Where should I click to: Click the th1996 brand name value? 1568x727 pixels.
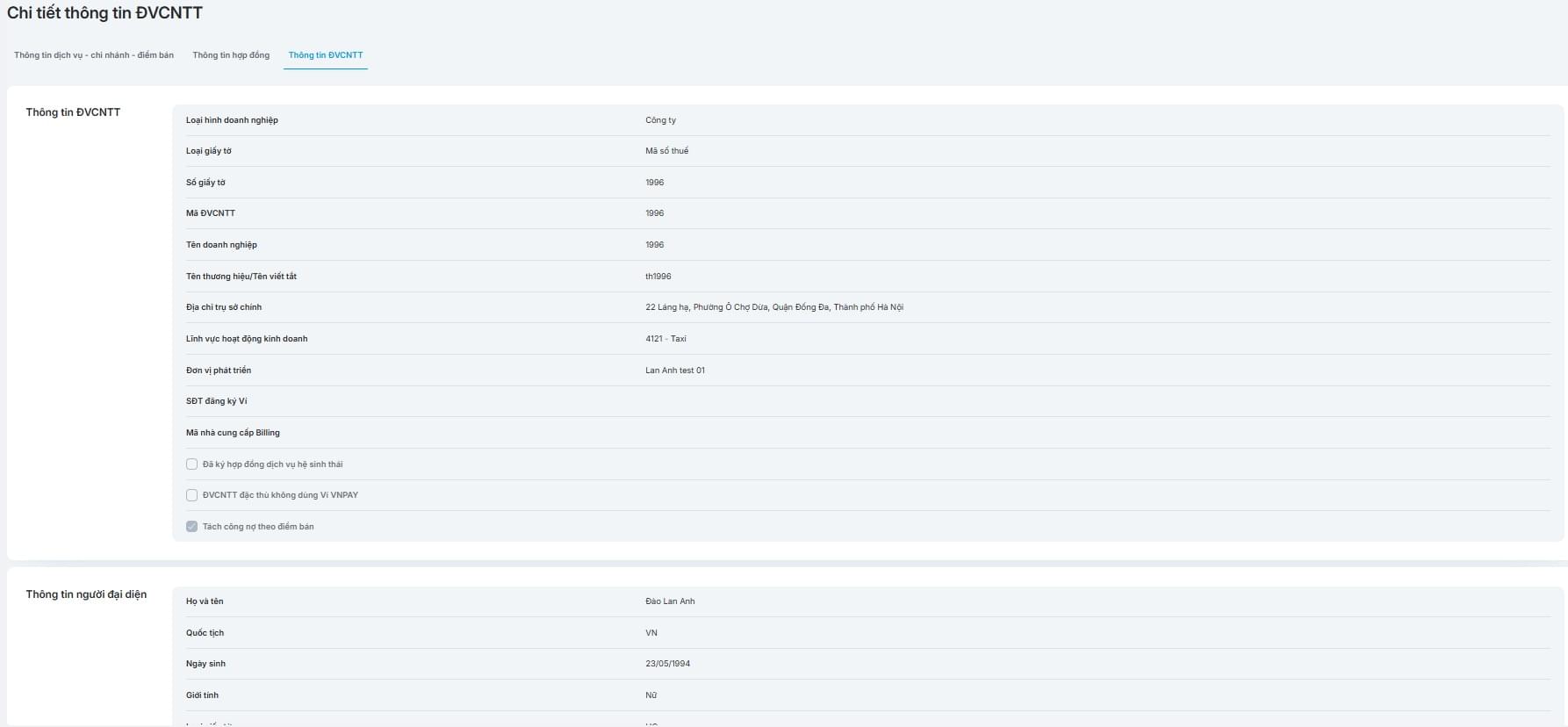pos(658,277)
